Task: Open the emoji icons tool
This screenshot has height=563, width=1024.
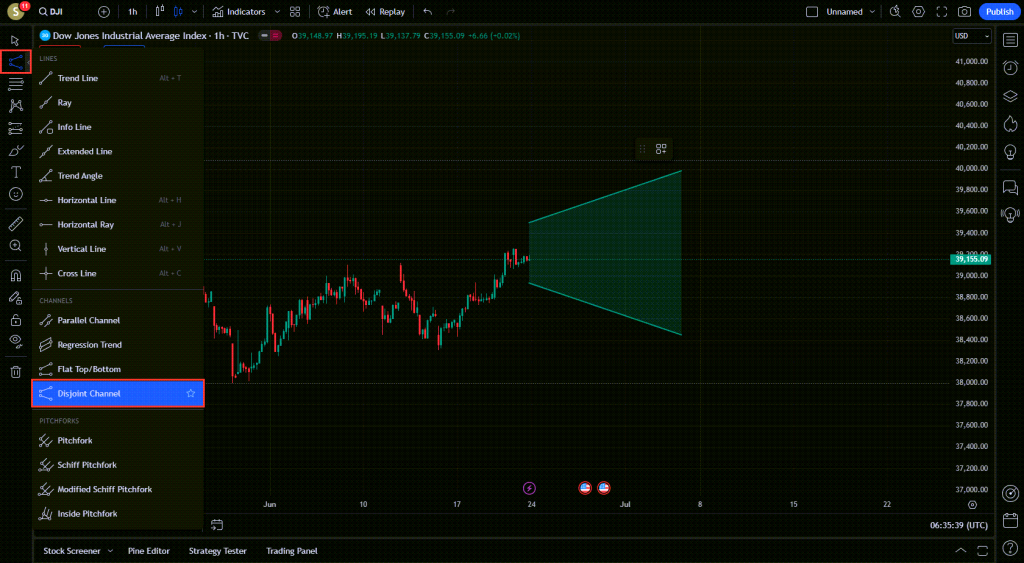Action: point(15,194)
